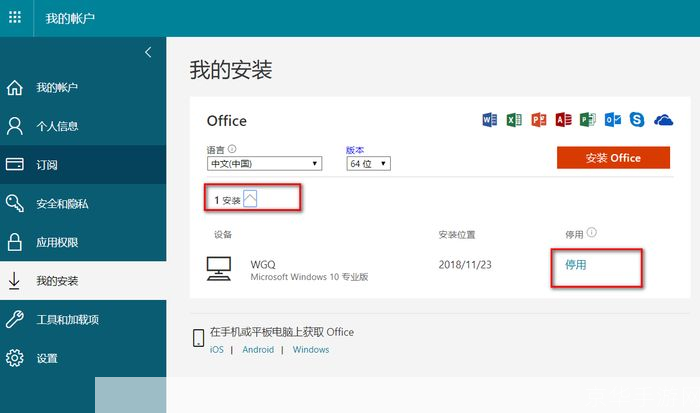Click the person icon for 个人信息
The image size is (700, 413).
coord(14,126)
